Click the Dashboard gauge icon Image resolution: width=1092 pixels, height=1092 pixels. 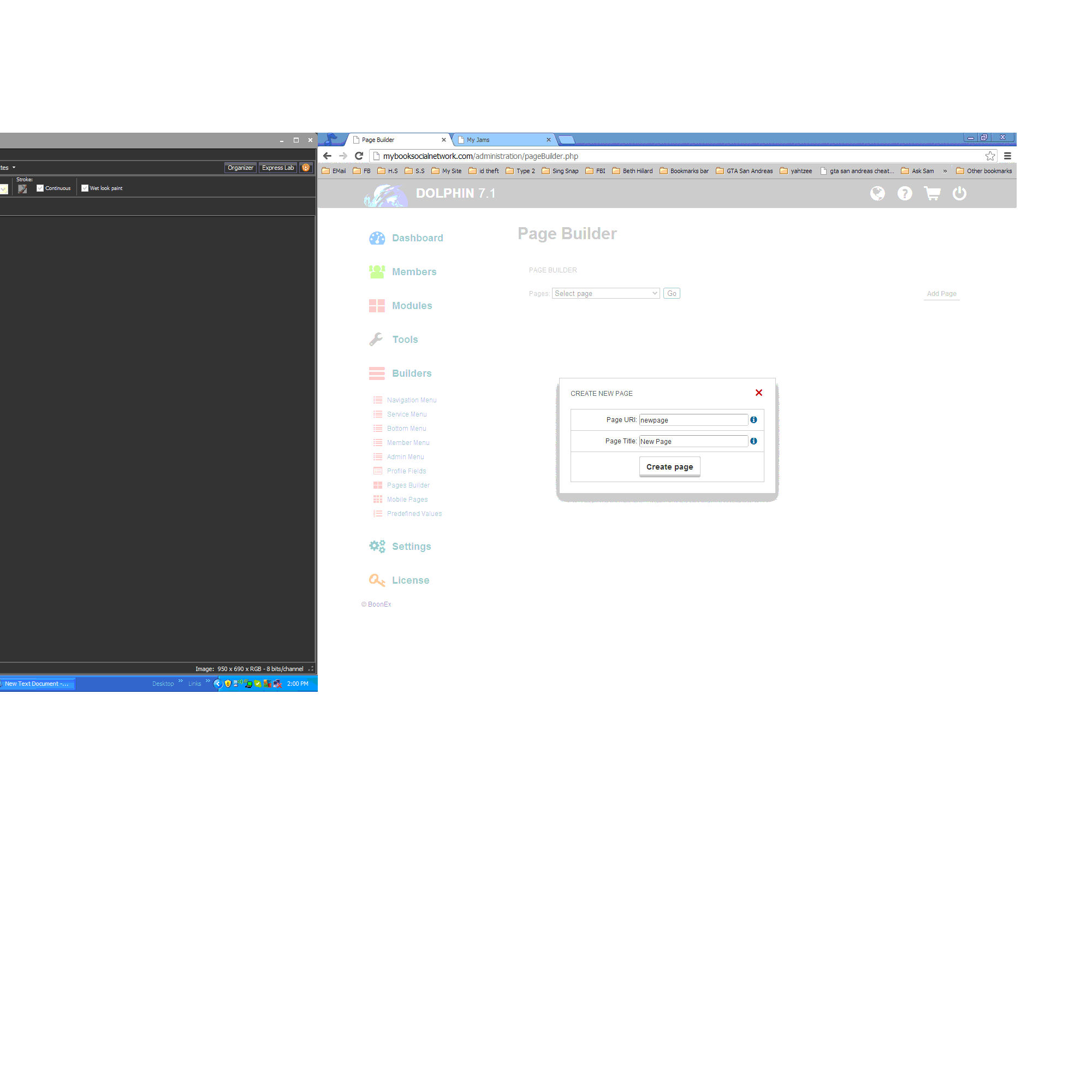pos(377,238)
